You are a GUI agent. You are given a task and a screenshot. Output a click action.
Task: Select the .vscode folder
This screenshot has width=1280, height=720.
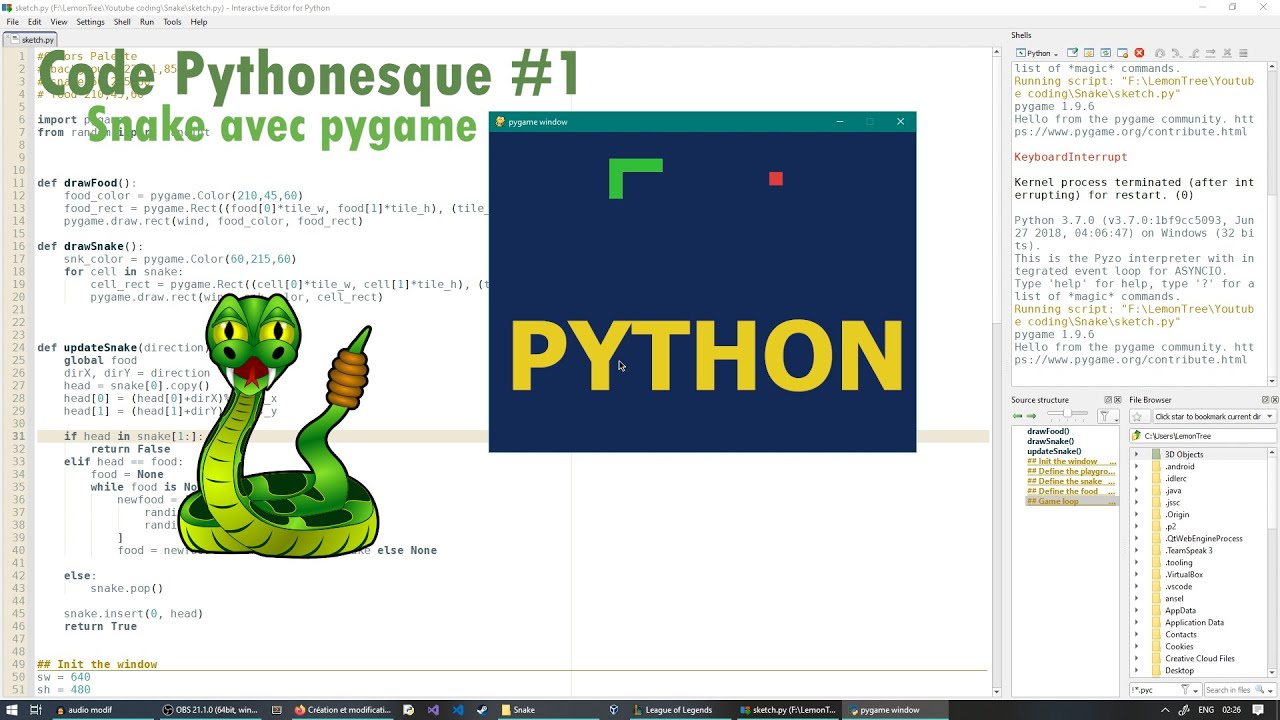[x=1178, y=586]
